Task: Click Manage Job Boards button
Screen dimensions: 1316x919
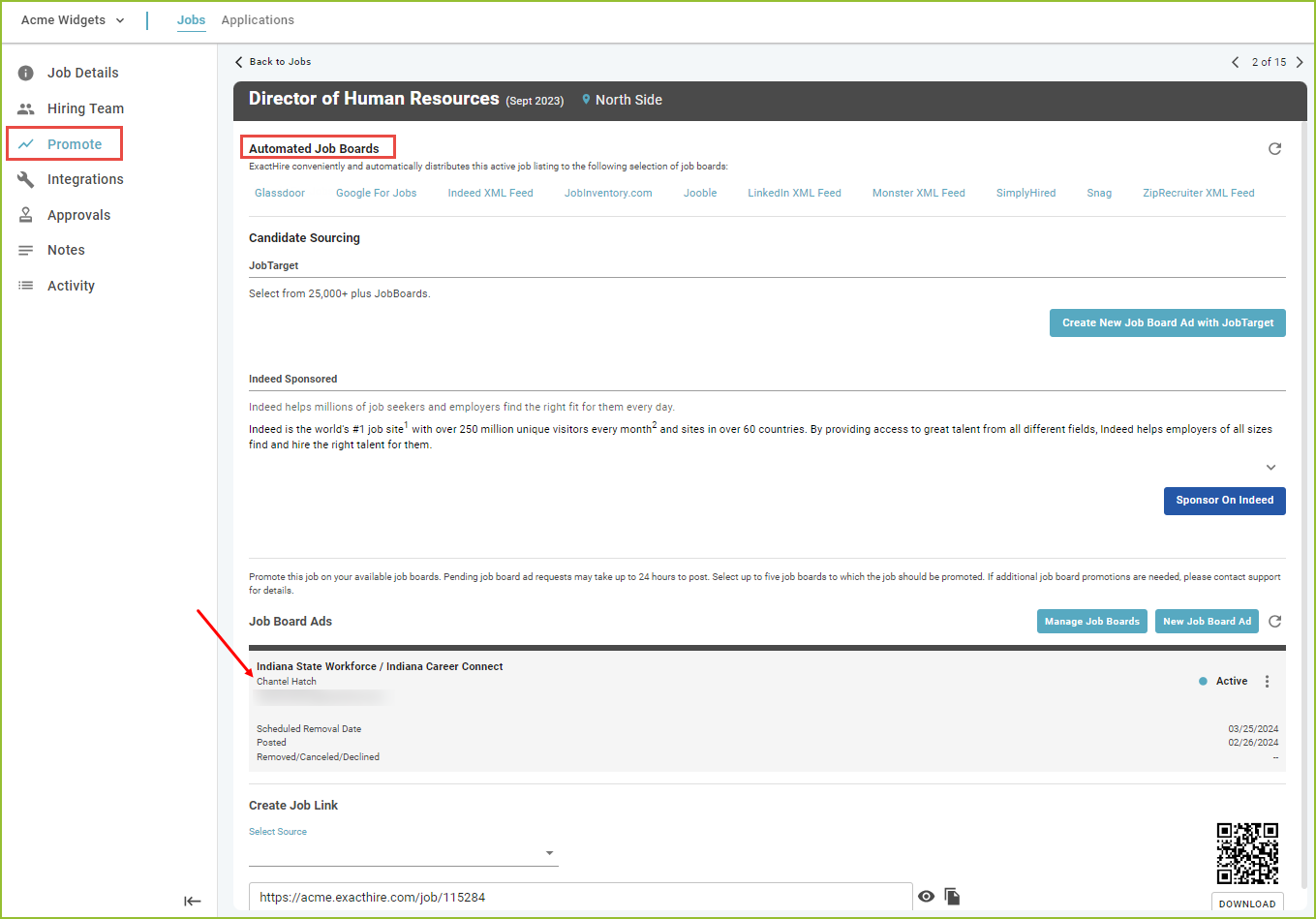Action: coord(1092,622)
